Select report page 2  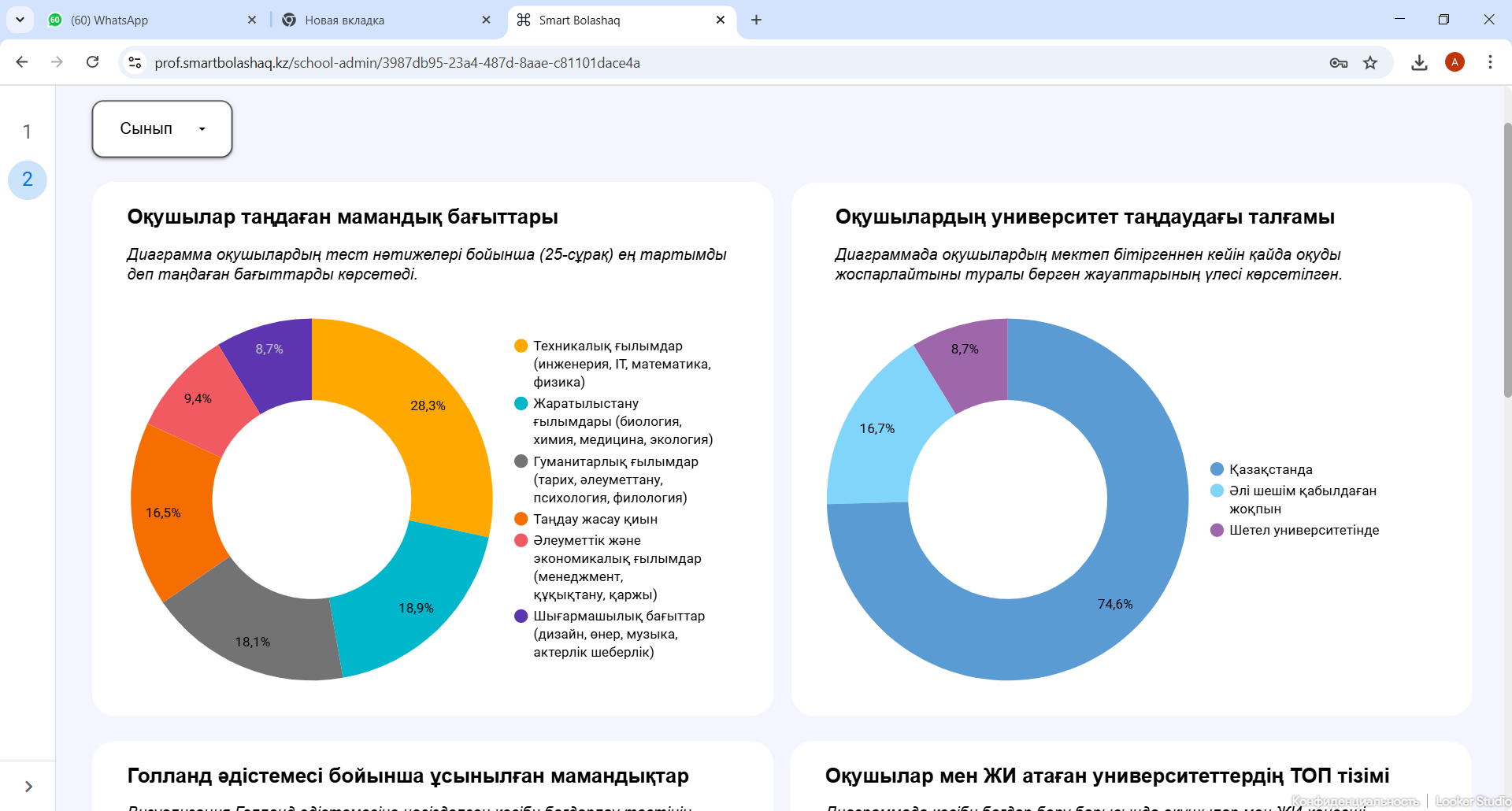coord(27,180)
